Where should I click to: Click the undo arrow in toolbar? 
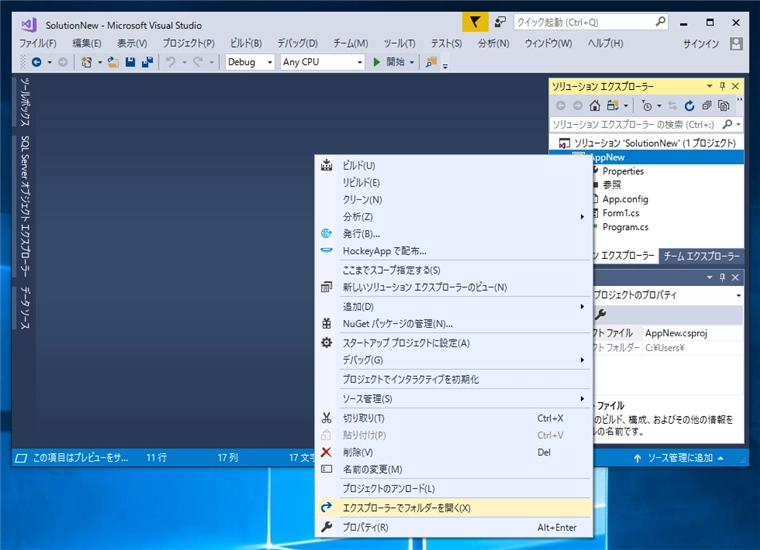[x=171, y=62]
